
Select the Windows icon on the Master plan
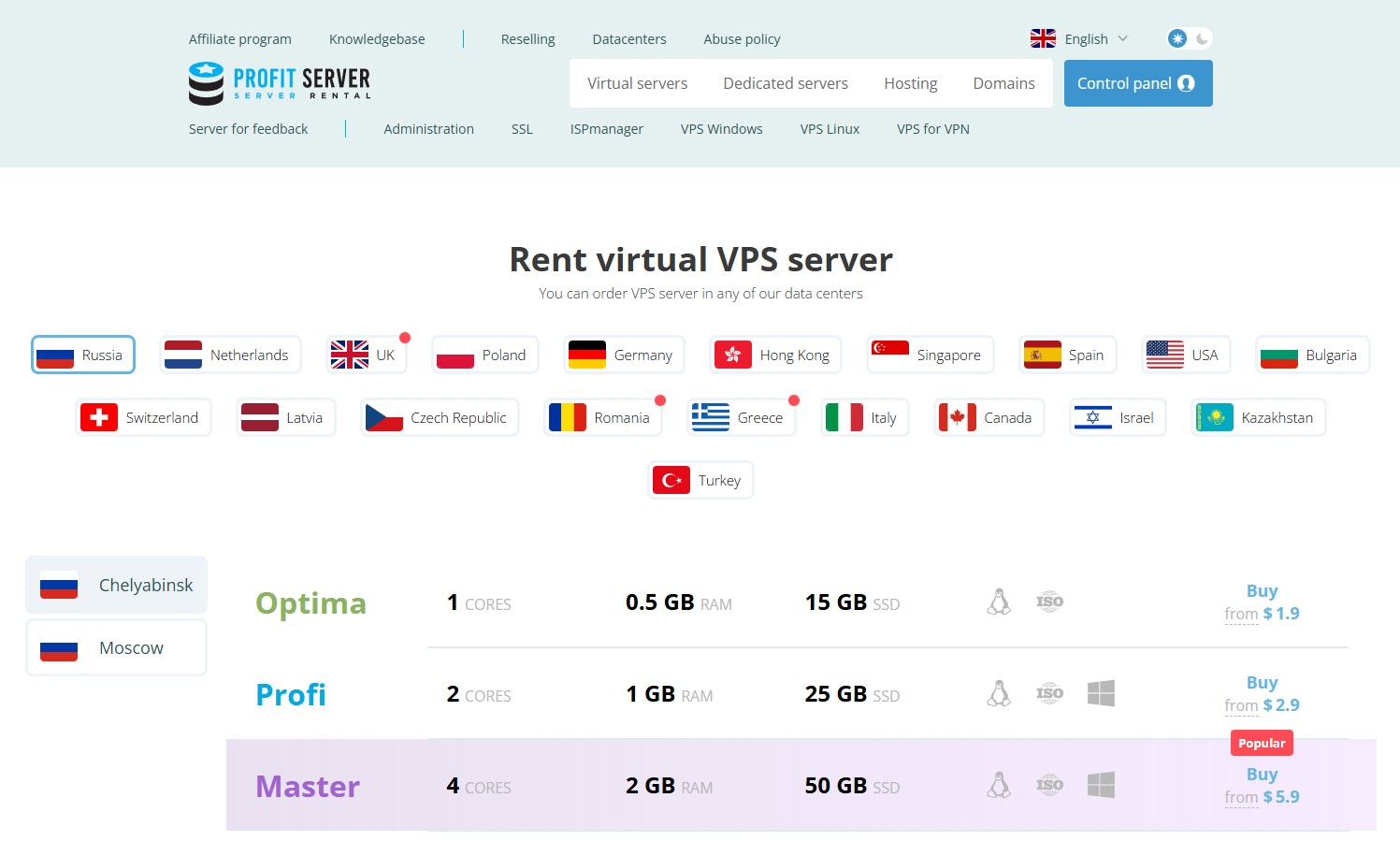click(1101, 784)
